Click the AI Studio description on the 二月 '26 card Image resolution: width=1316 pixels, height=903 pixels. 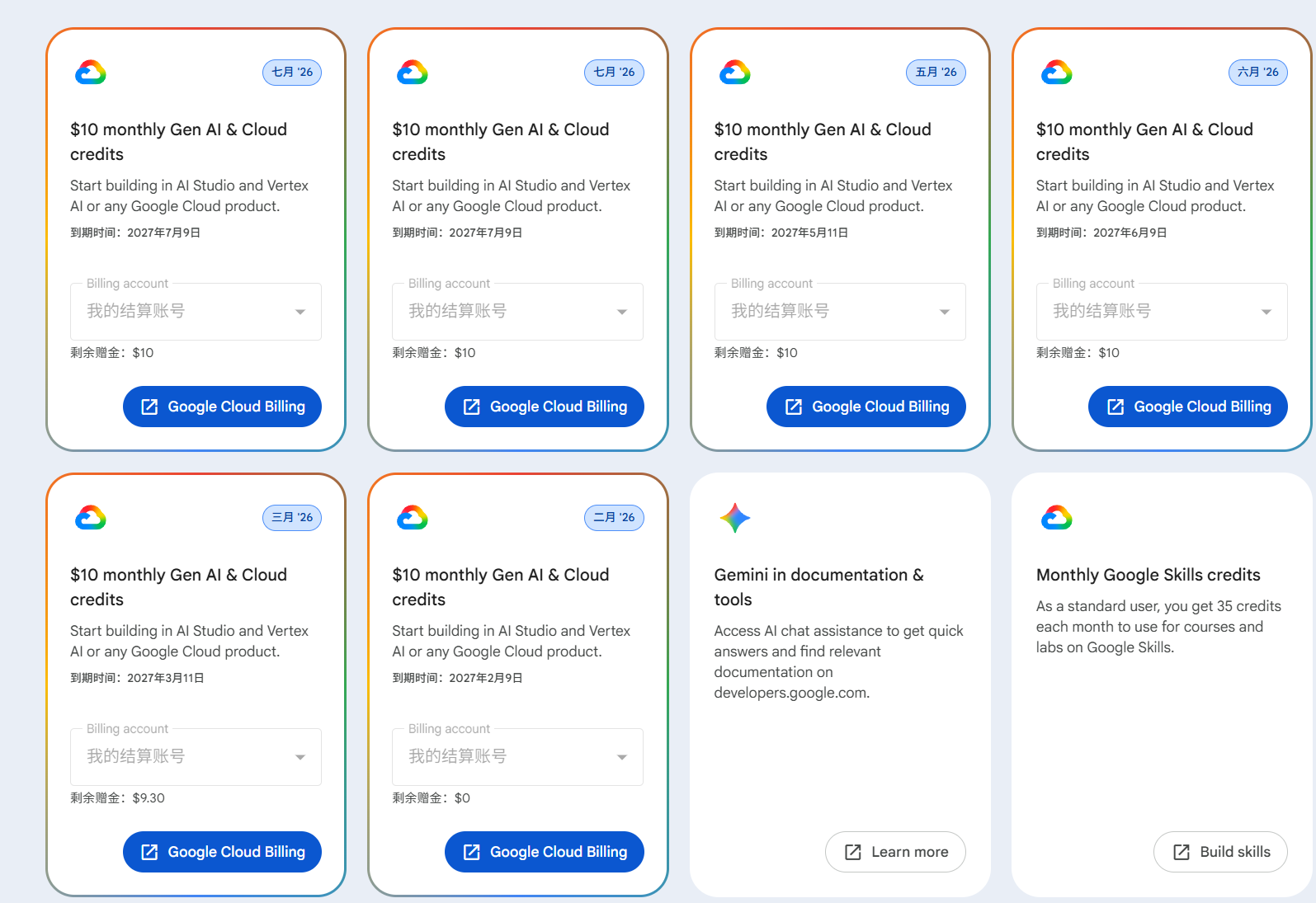pyautogui.click(x=511, y=641)
